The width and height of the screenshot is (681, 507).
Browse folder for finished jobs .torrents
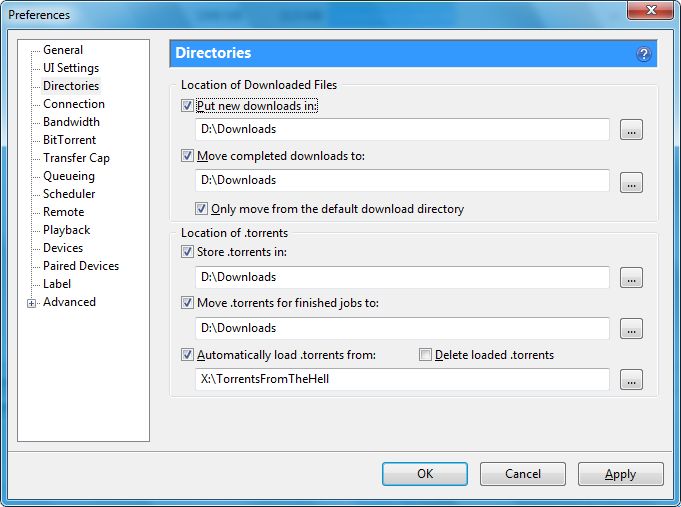631,329
